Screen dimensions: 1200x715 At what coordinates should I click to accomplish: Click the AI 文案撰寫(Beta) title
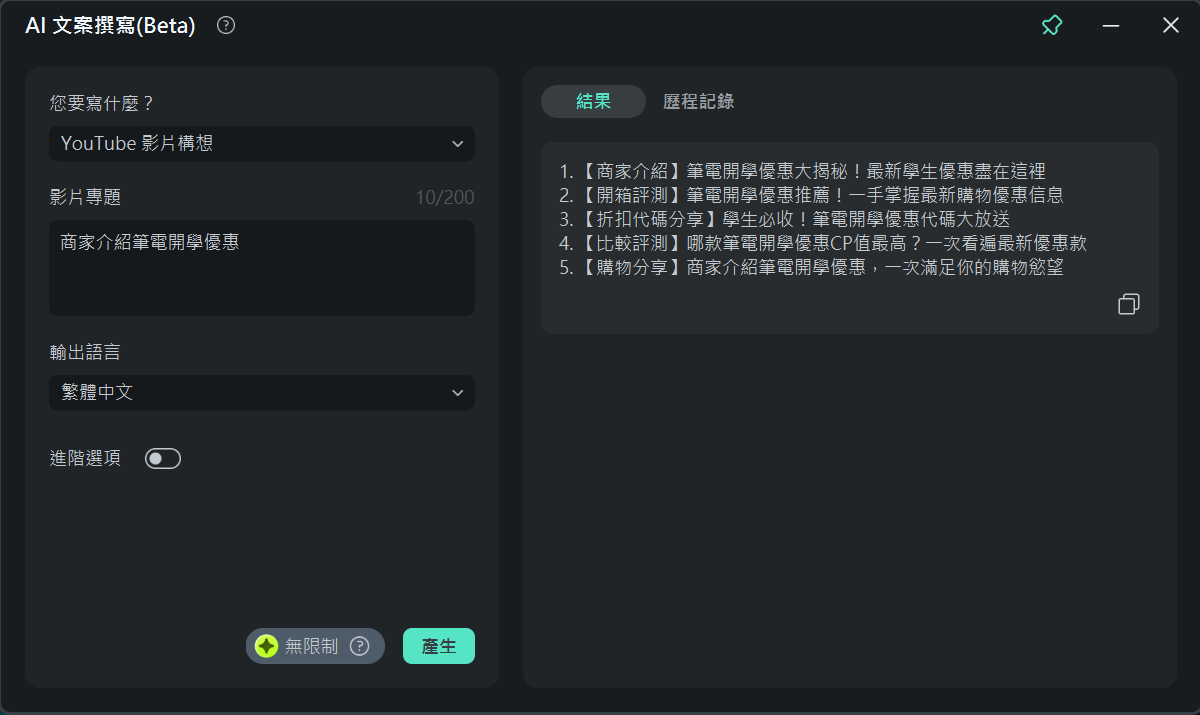click(110, 26)
